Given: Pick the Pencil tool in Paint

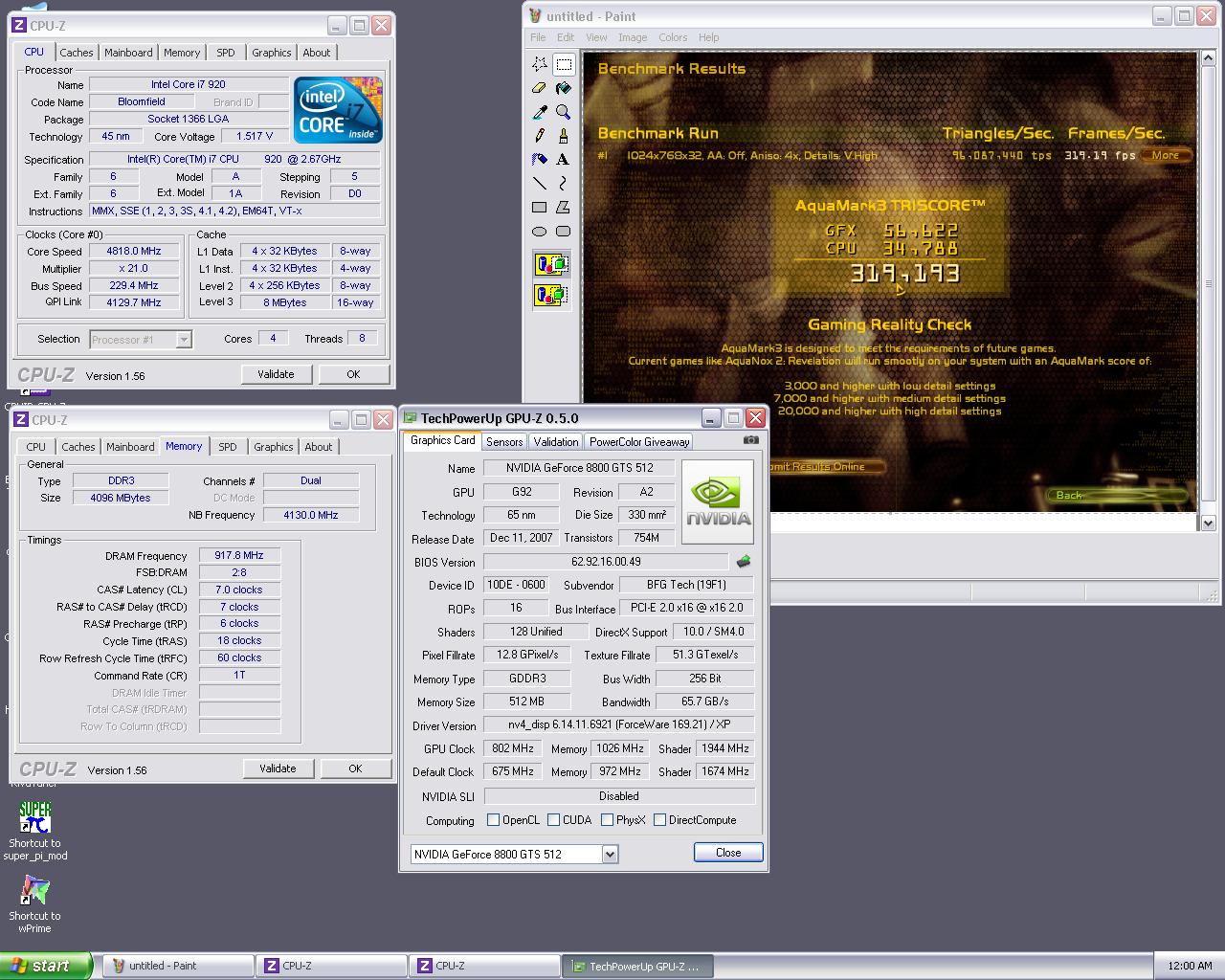Looking at the screenshot, I should point(540,136).
